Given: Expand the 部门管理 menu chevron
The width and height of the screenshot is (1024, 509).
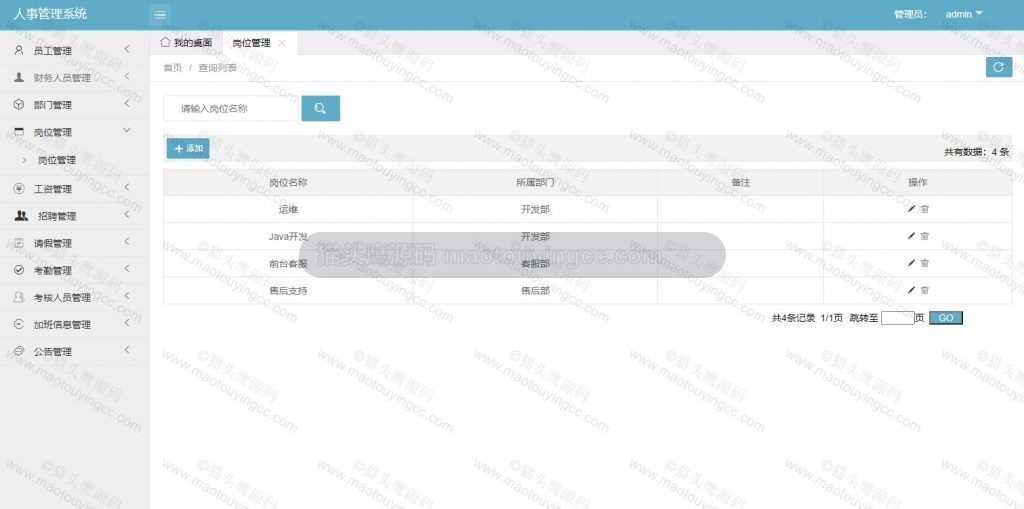Looking at the screenshot, I should (x=127, y=103).
